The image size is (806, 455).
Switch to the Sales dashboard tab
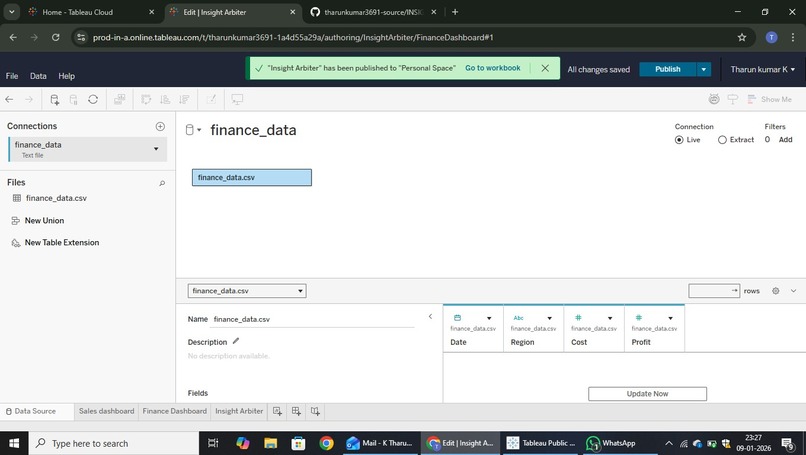[x=106, y=411]
